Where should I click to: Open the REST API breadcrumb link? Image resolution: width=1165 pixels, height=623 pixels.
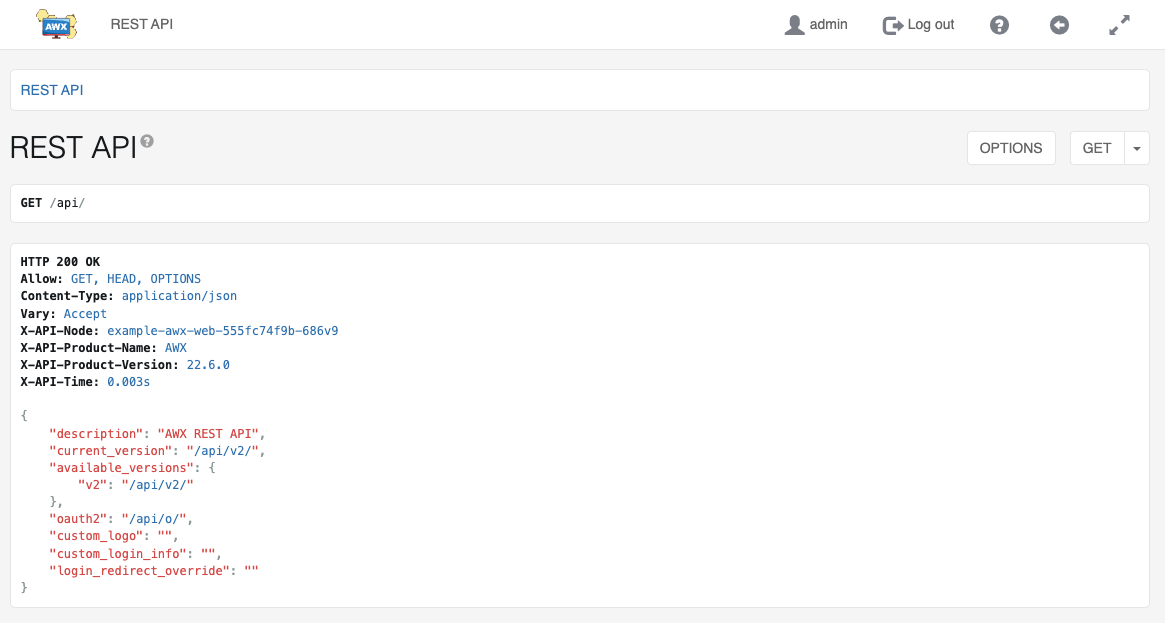52,90
